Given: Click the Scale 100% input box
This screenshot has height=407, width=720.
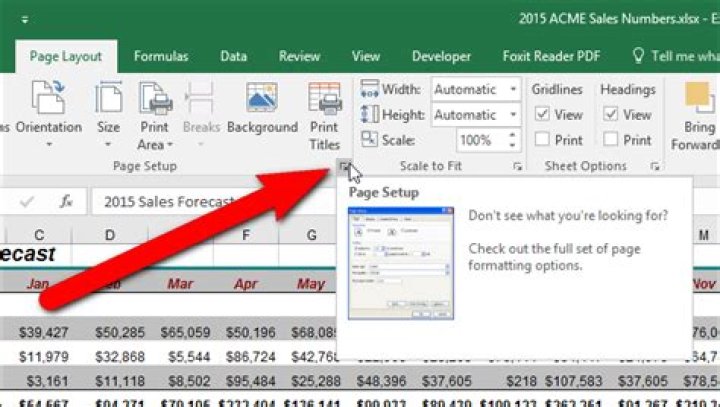Looking at the screenshot, I should tap(482, 140).
